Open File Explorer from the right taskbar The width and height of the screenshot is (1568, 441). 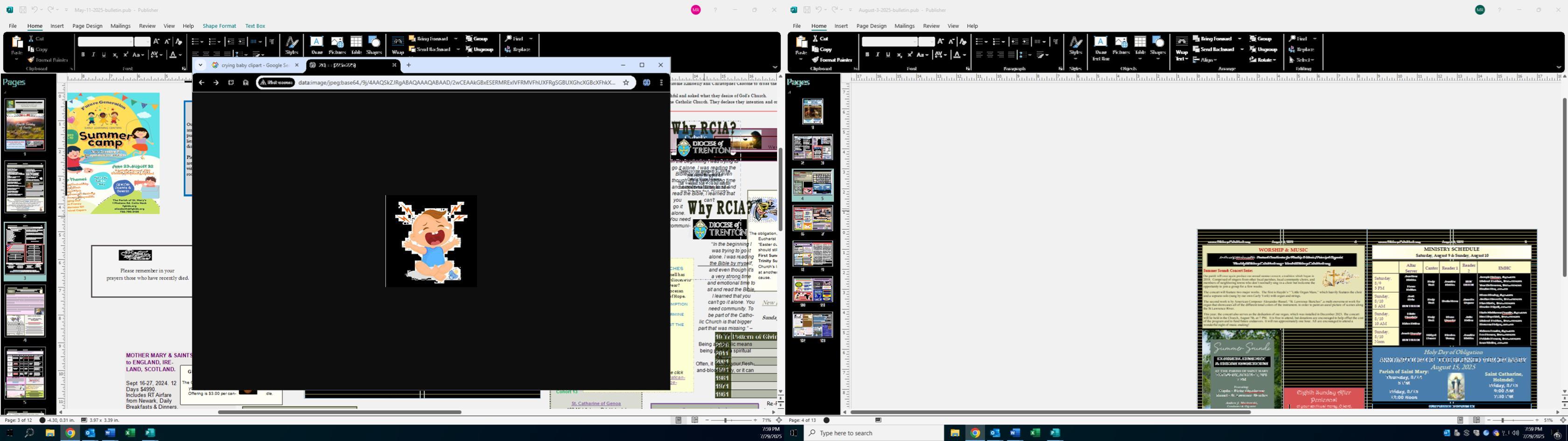[954, 433]
